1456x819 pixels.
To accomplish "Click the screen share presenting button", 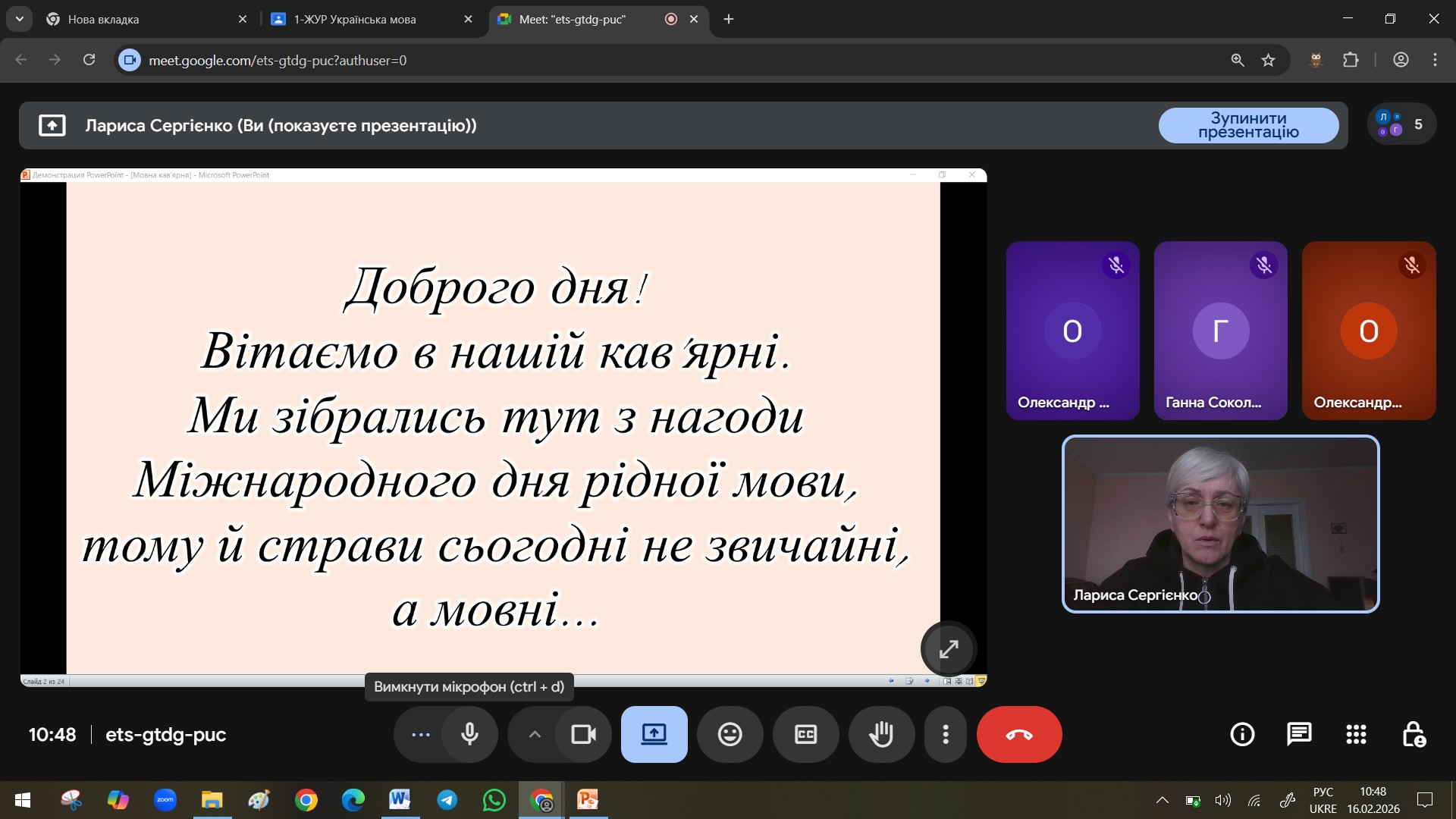I will (654, 734).
